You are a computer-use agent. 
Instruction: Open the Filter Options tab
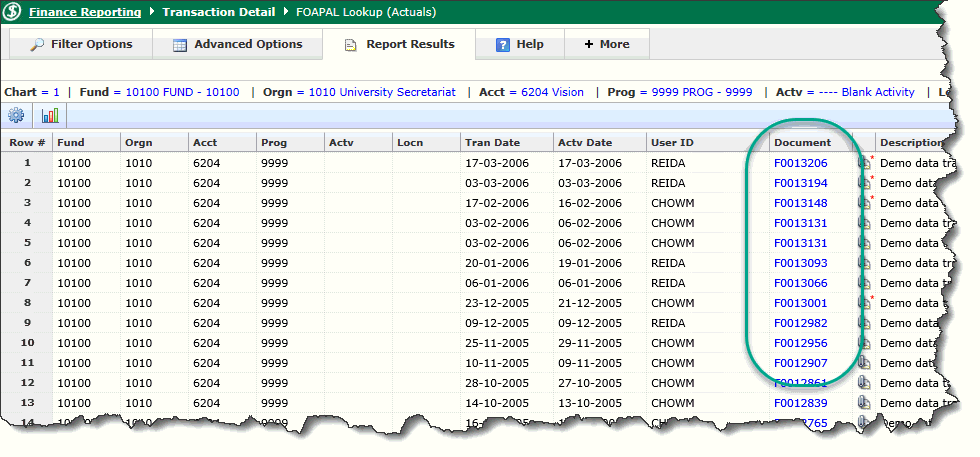tap(81, 44)
